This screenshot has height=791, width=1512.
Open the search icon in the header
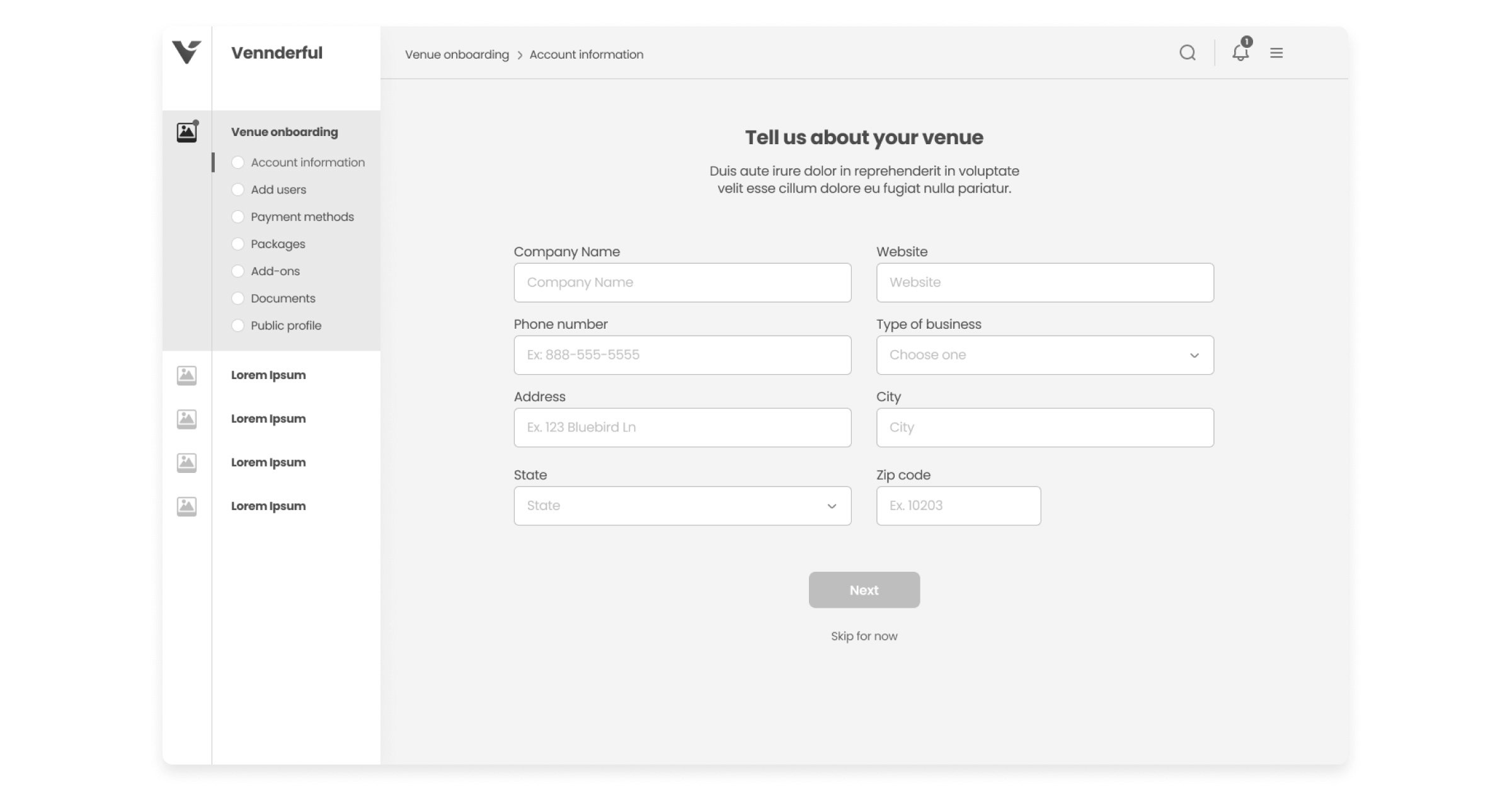pos(1188,53)
